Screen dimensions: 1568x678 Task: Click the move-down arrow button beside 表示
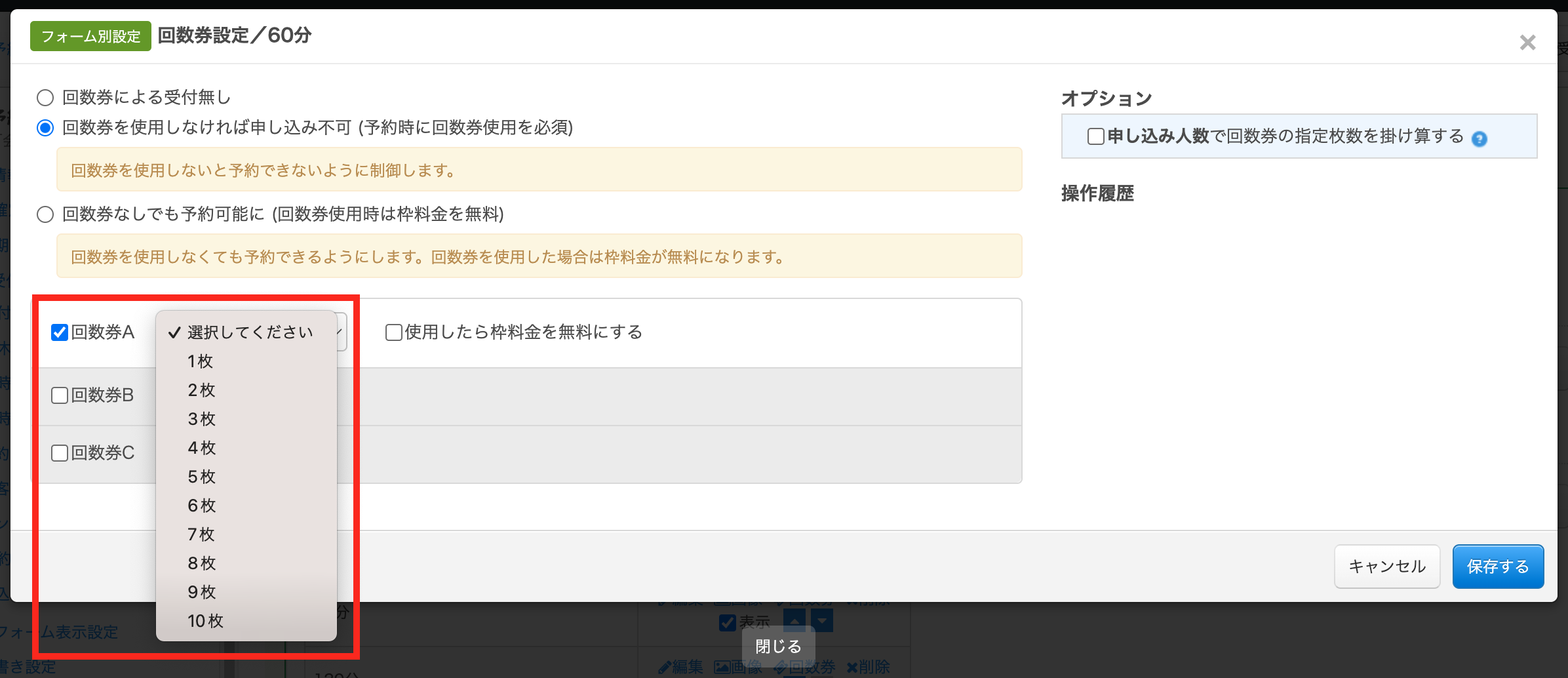822,620
